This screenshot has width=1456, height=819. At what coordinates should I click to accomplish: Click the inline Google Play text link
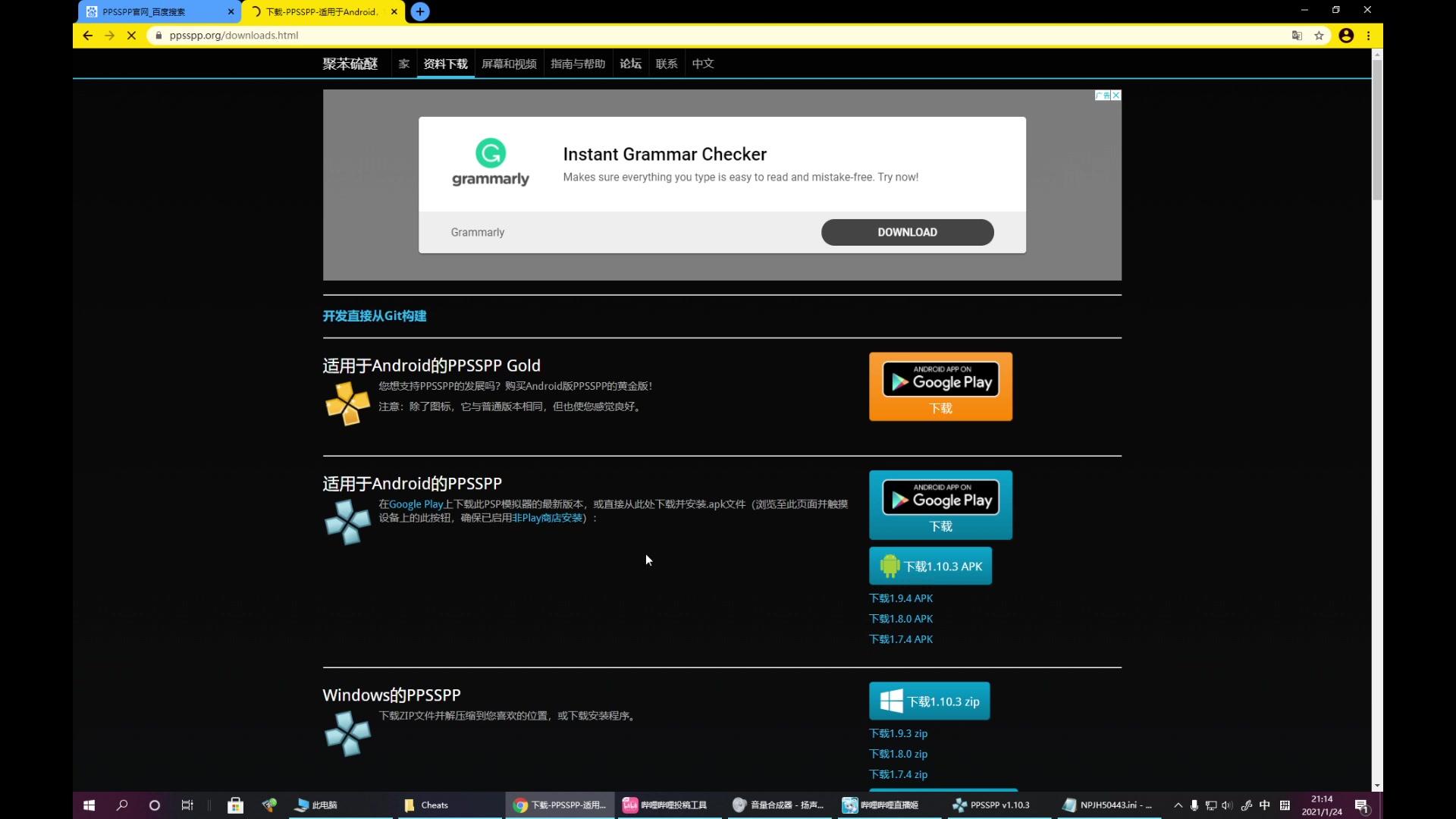tap(416, 504)
